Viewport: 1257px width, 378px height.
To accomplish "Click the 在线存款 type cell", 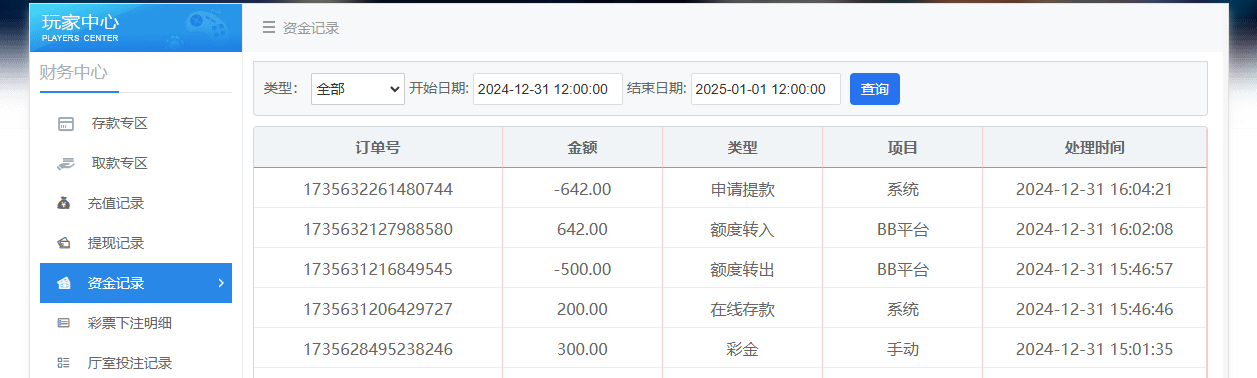I will point(742,309).
